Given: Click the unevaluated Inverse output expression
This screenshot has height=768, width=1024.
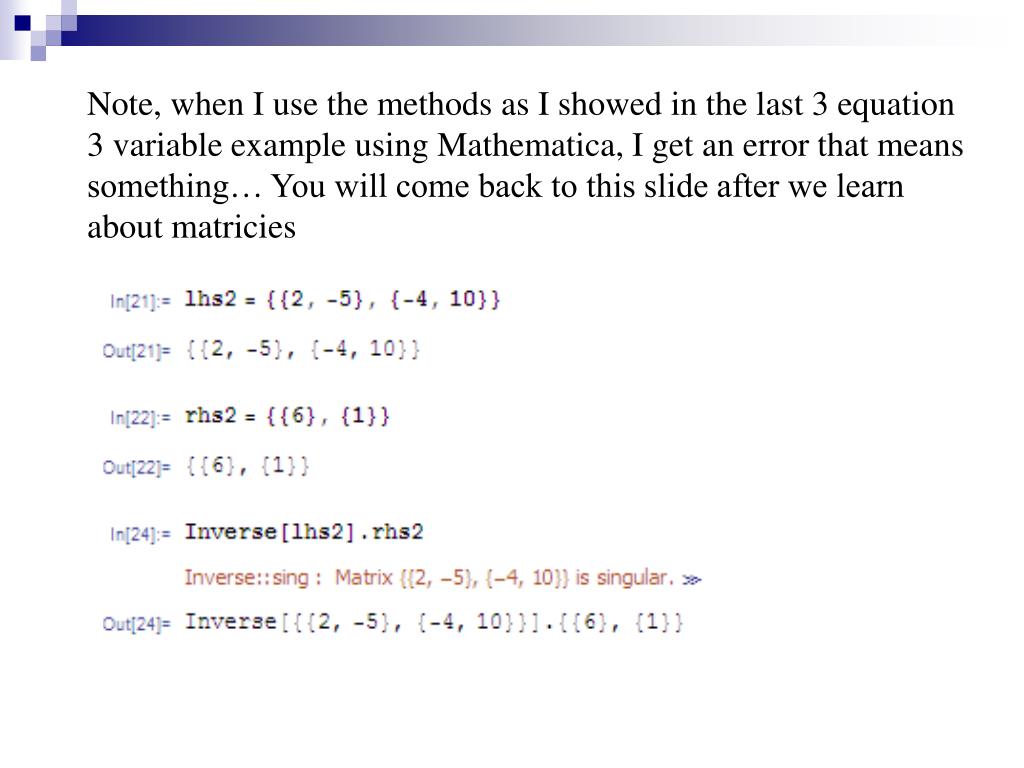Looking at the screenshot, I should [434, 622].
